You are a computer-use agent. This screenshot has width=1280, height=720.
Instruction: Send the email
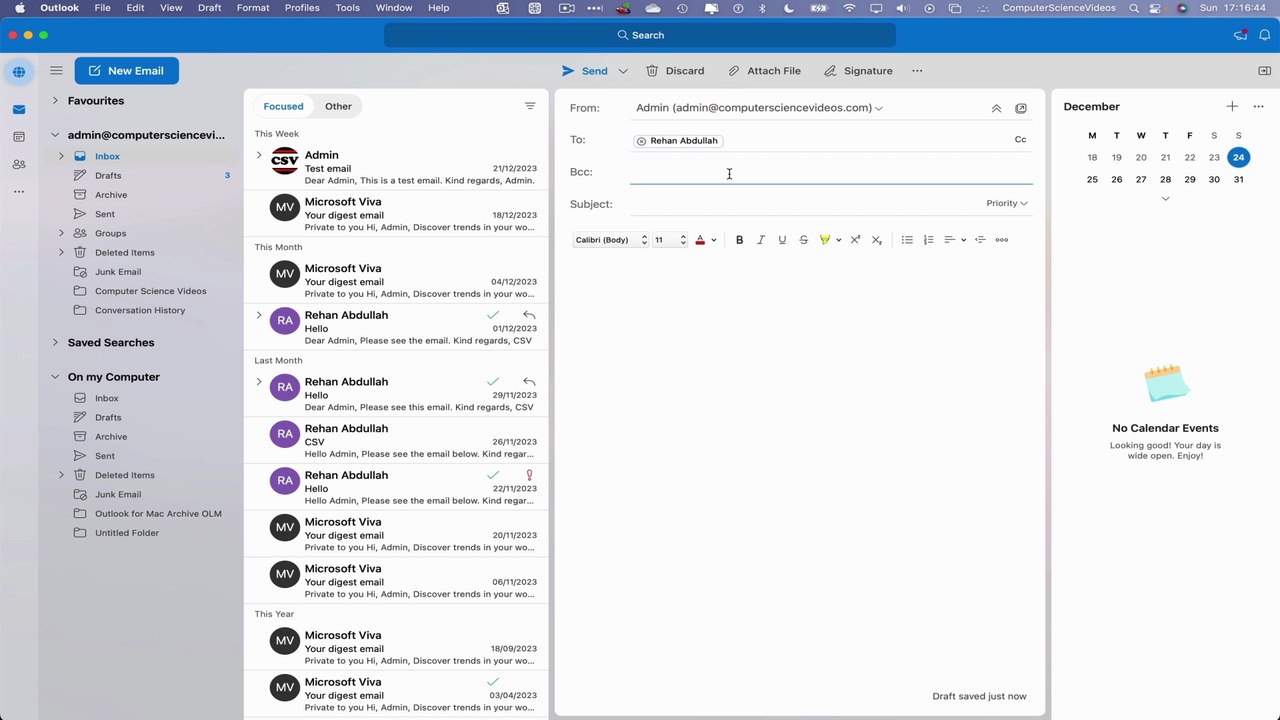[x=585, y=71]
